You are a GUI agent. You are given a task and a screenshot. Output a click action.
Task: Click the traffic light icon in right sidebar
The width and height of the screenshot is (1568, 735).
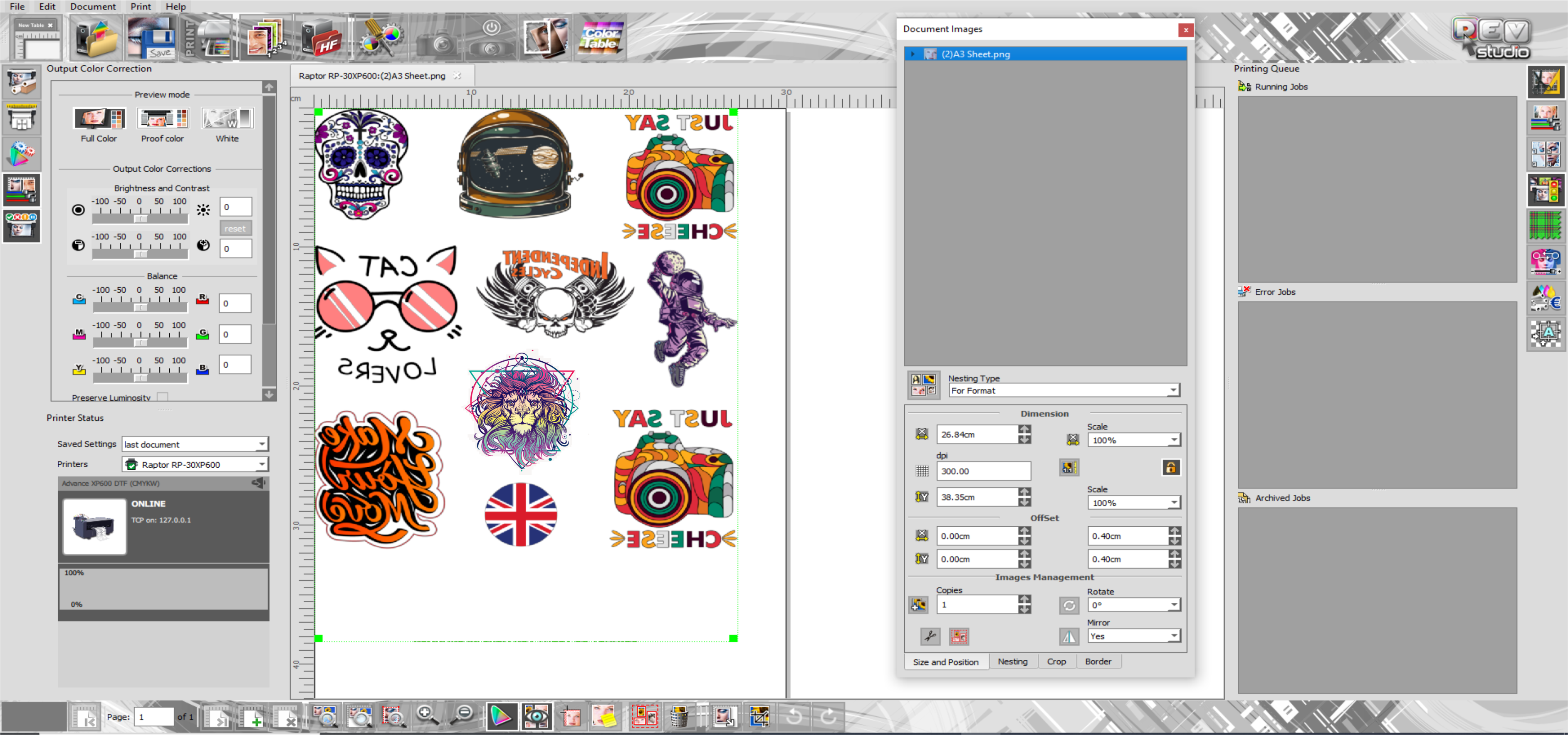[x=1545, y=190]
